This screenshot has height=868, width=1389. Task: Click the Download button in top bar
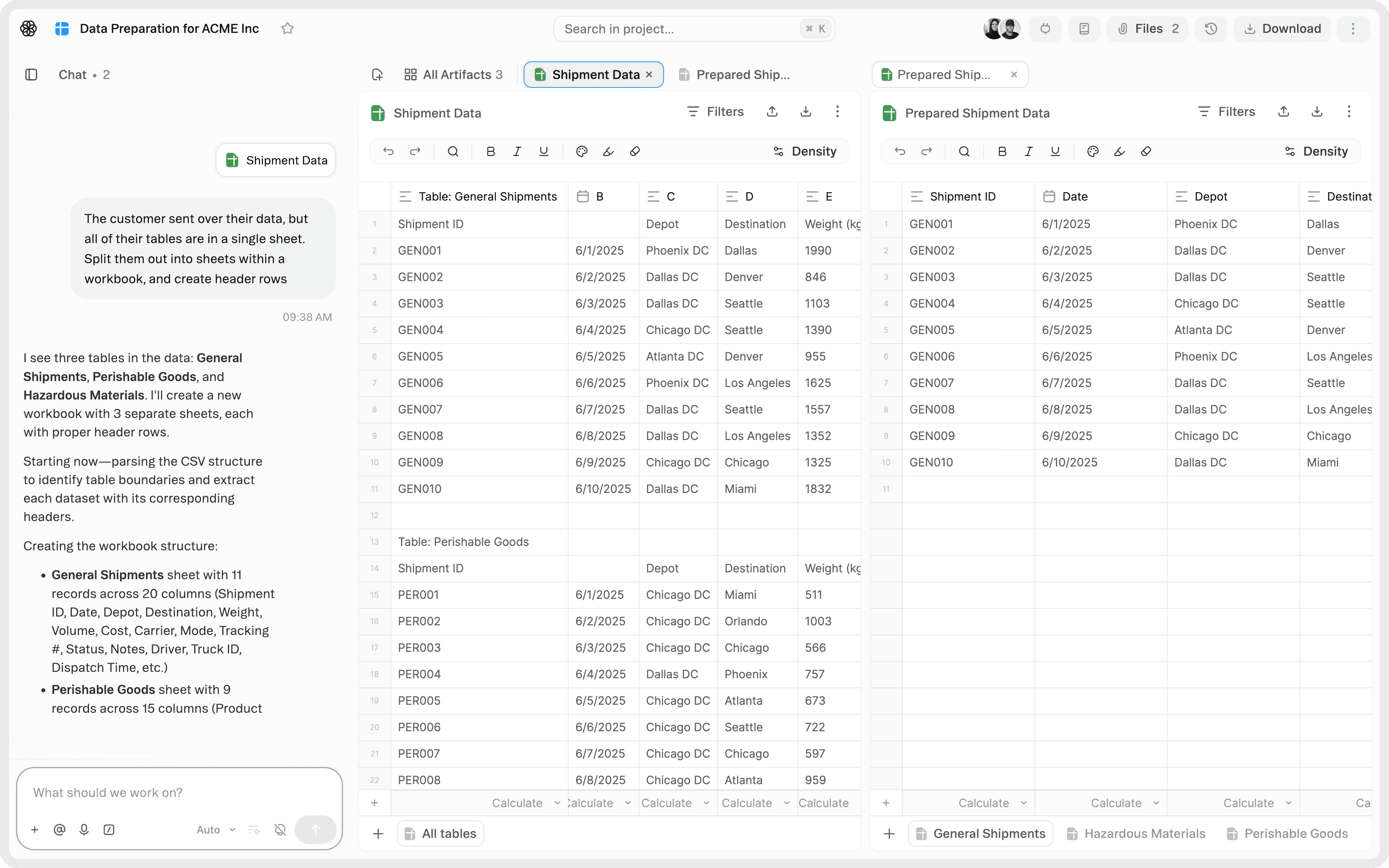coord(1282,29)
